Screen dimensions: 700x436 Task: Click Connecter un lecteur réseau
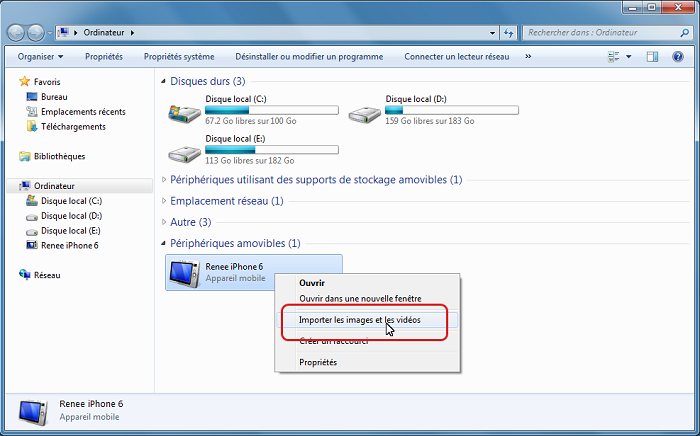click(x=457, y=57)
